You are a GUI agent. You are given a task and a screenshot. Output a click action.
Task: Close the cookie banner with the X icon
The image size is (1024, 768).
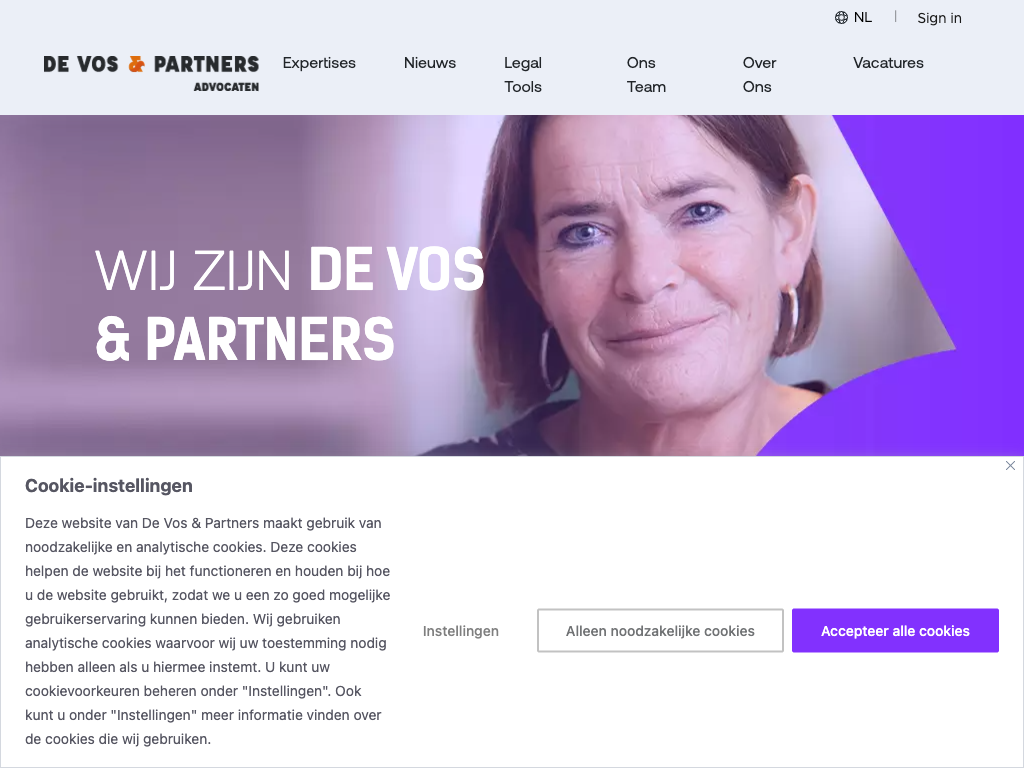pos(1010,466)
